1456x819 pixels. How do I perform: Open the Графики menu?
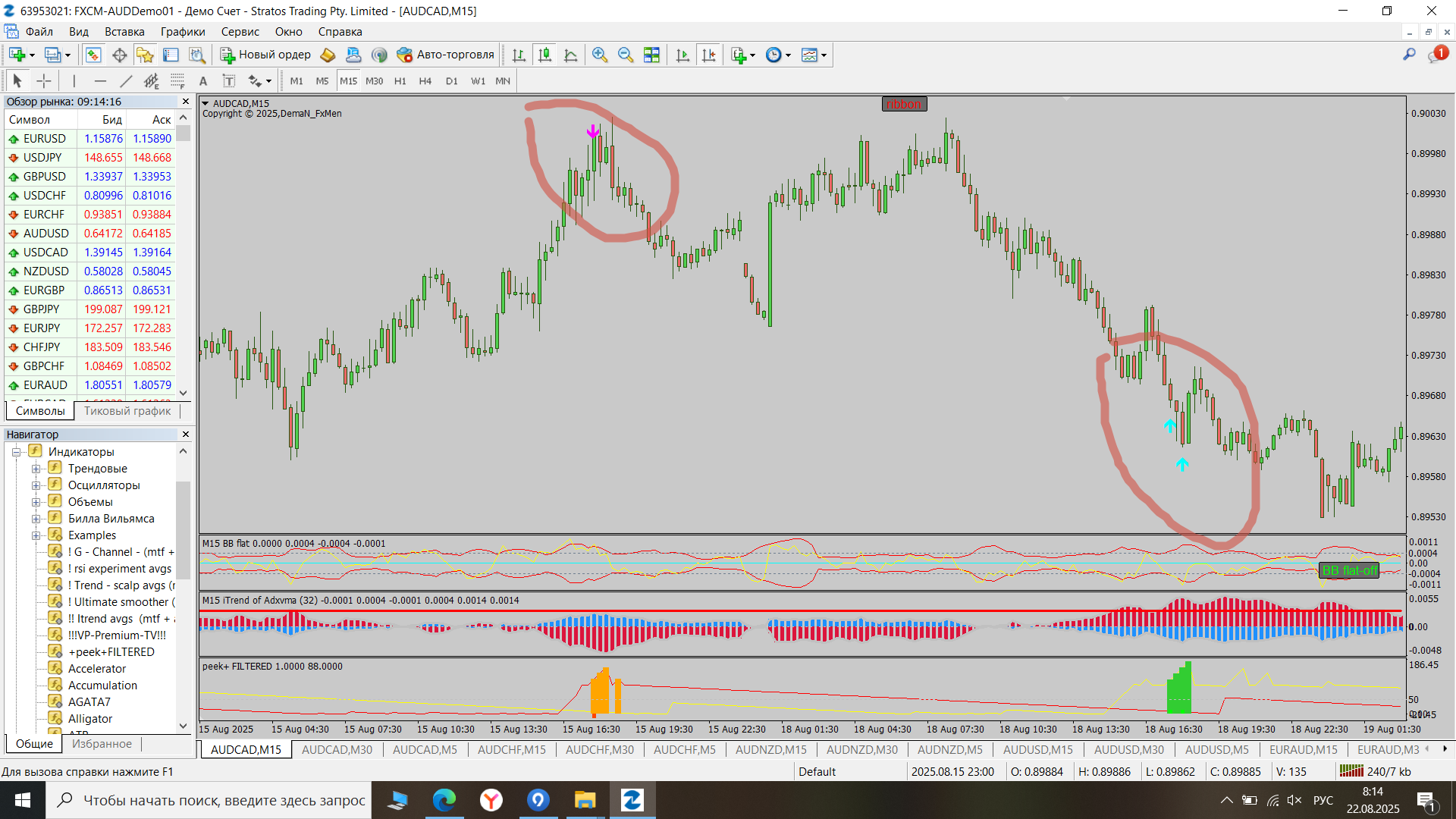click(x=182, y=32)
